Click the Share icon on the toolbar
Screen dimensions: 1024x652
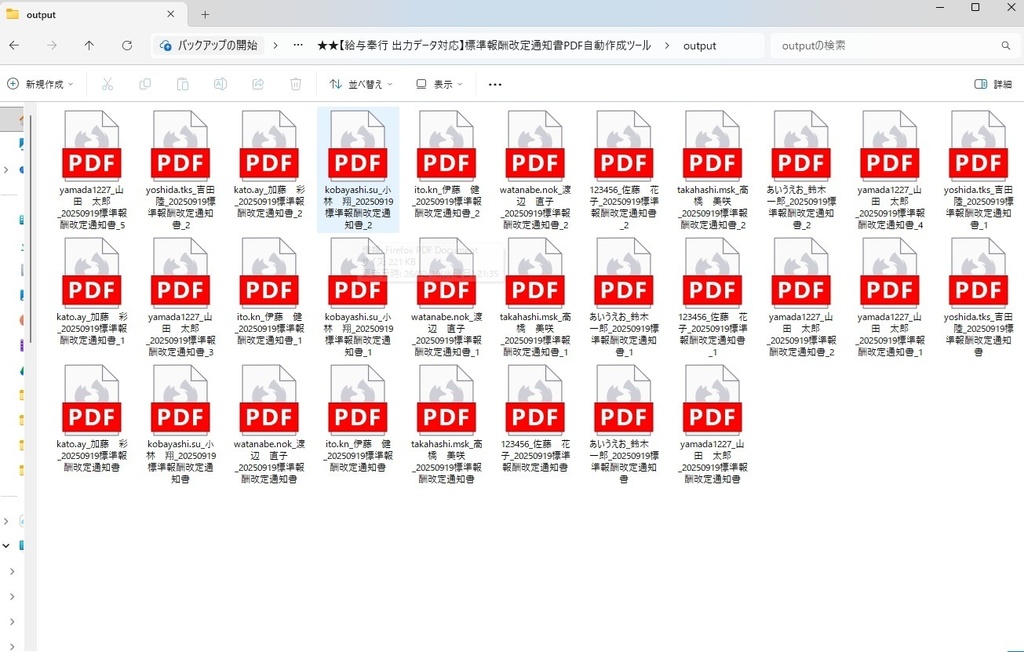[x=259, y=84]
